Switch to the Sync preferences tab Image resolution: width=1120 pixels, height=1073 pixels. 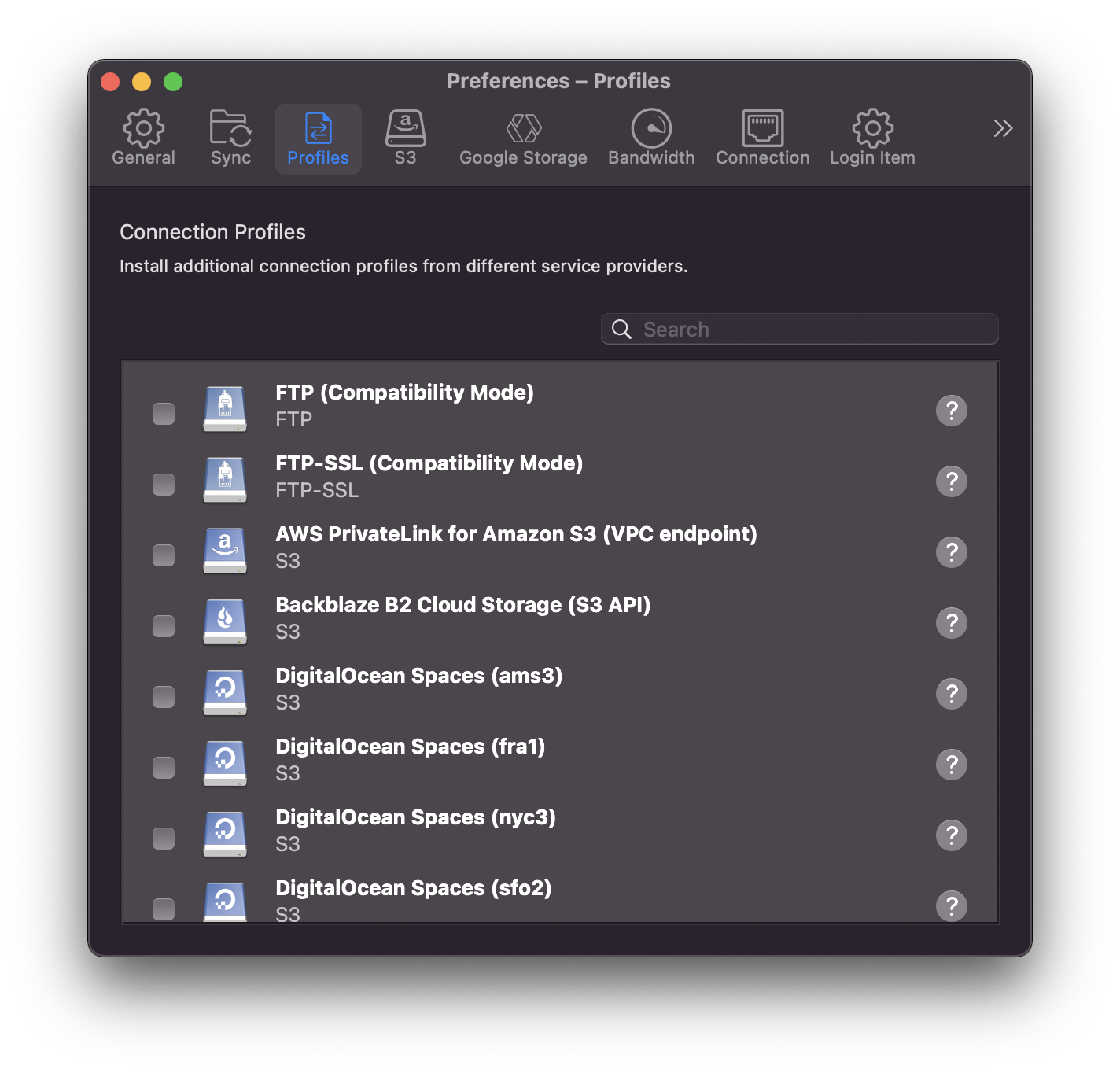[x=230, y=138]
